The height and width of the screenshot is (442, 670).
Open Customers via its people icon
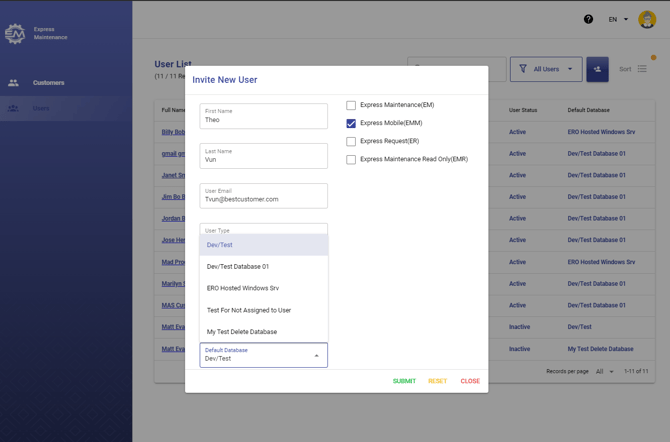pos(13,83)
